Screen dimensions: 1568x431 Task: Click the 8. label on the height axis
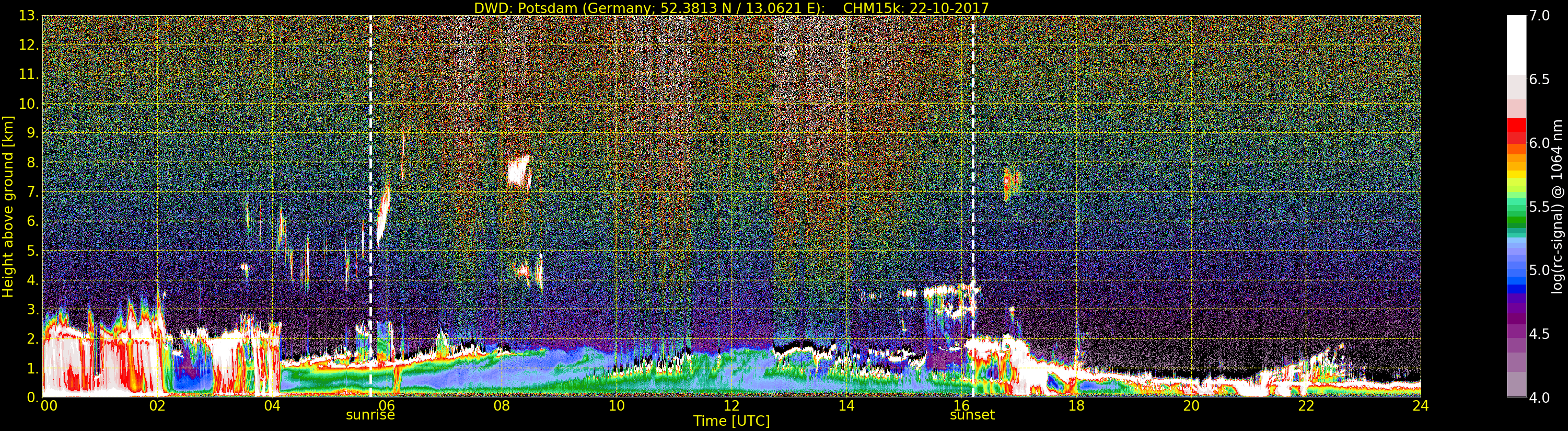point(33,163)
